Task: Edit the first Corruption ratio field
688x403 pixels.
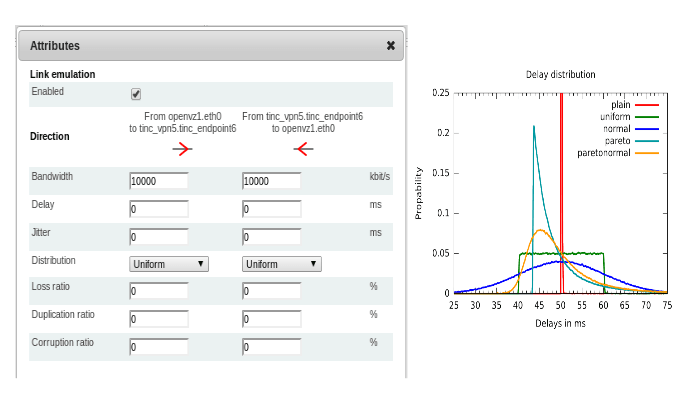Action: [x=159, y=347]
